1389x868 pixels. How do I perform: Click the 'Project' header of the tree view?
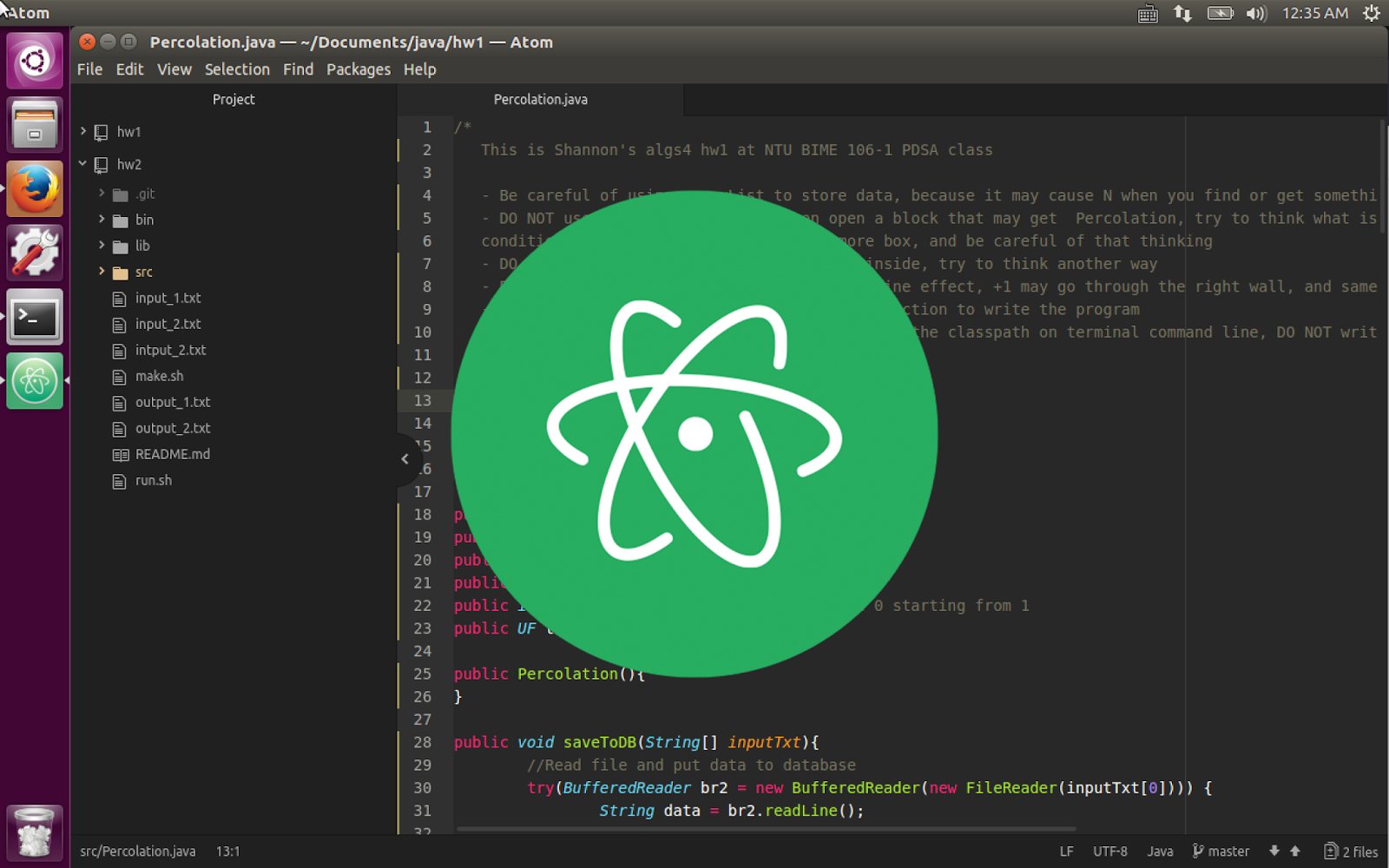point(234,100)
